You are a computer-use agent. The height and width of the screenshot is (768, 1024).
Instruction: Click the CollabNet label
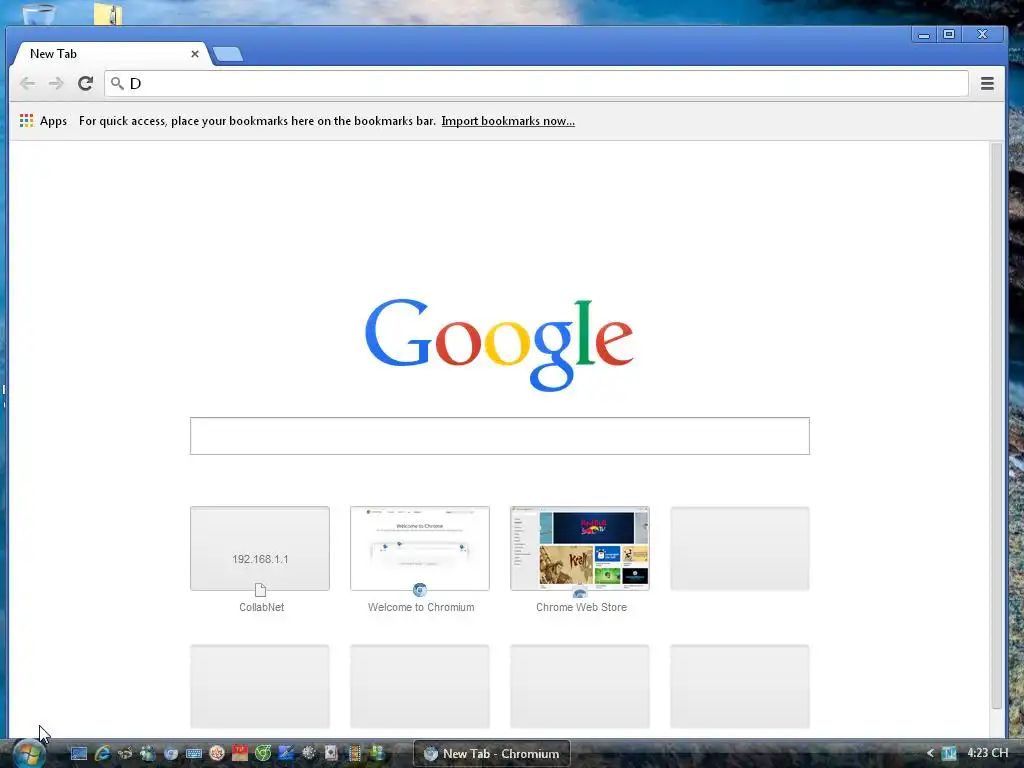click(x=261, y=607)
